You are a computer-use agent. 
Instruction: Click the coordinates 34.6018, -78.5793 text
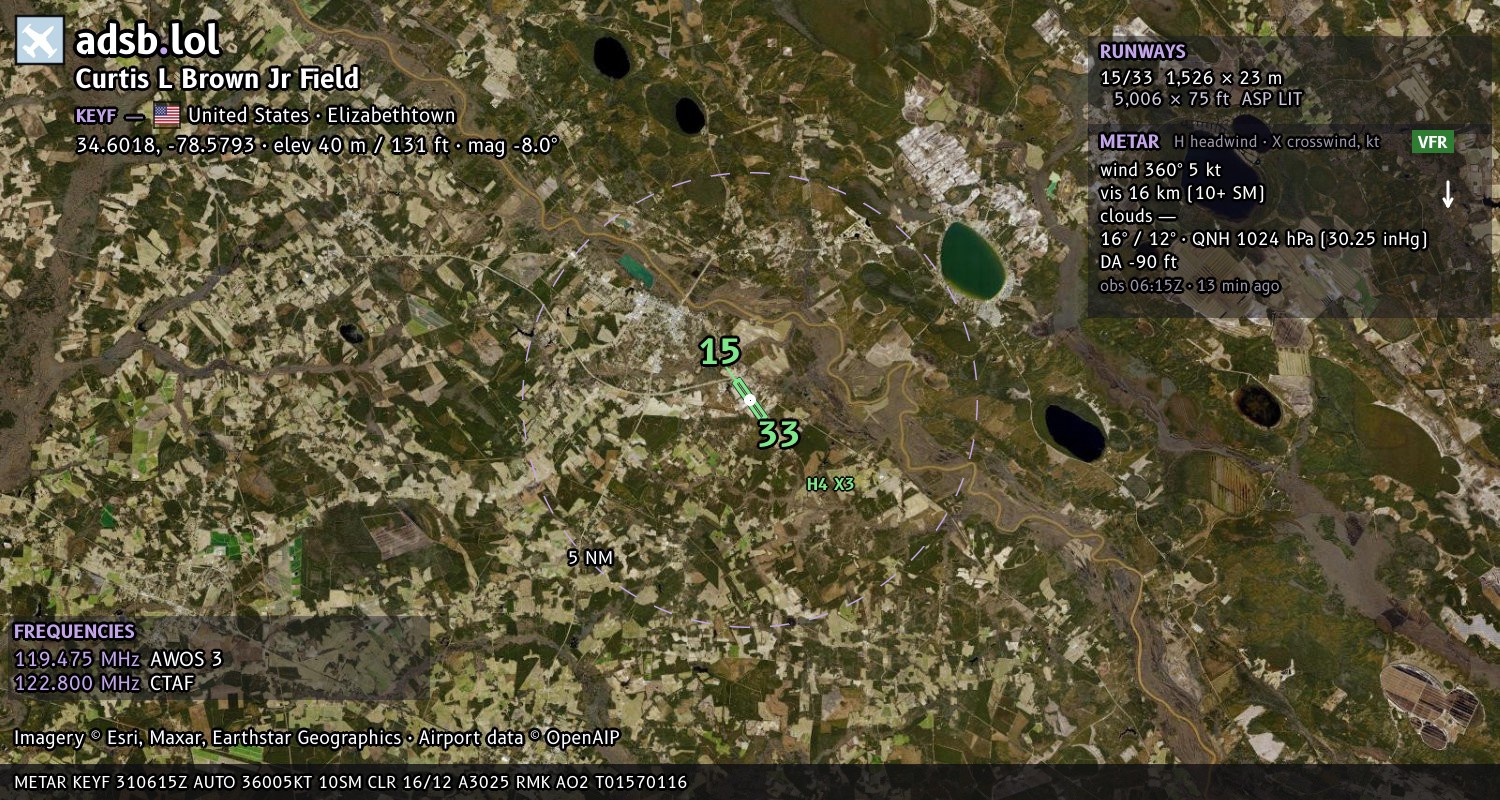point(166,145)
